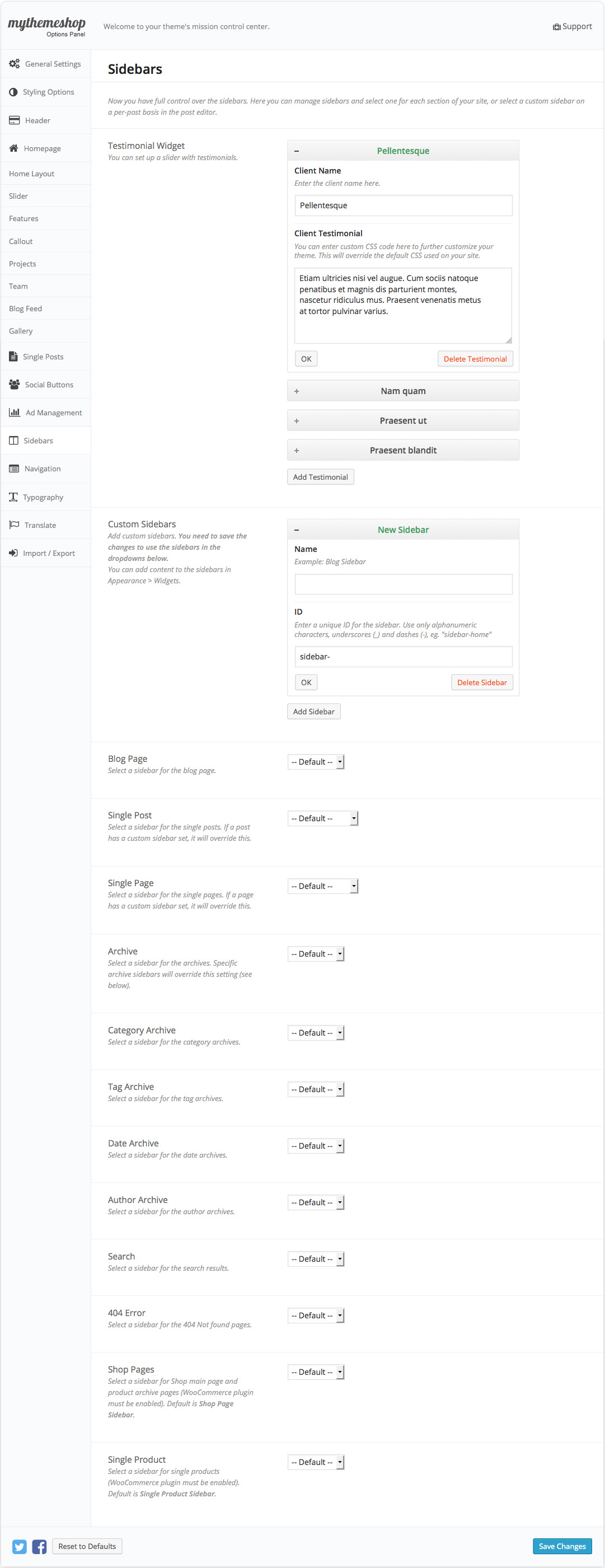
Task: Open the Shop Pages sidebar dropdown
Action: pos(316,1372)
